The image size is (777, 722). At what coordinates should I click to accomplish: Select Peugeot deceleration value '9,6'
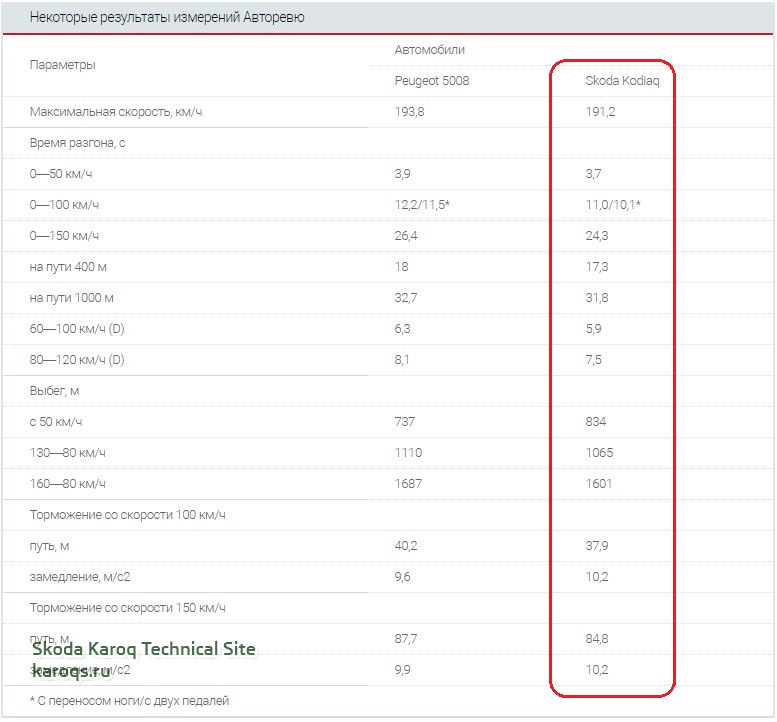(x=402, y=577)
